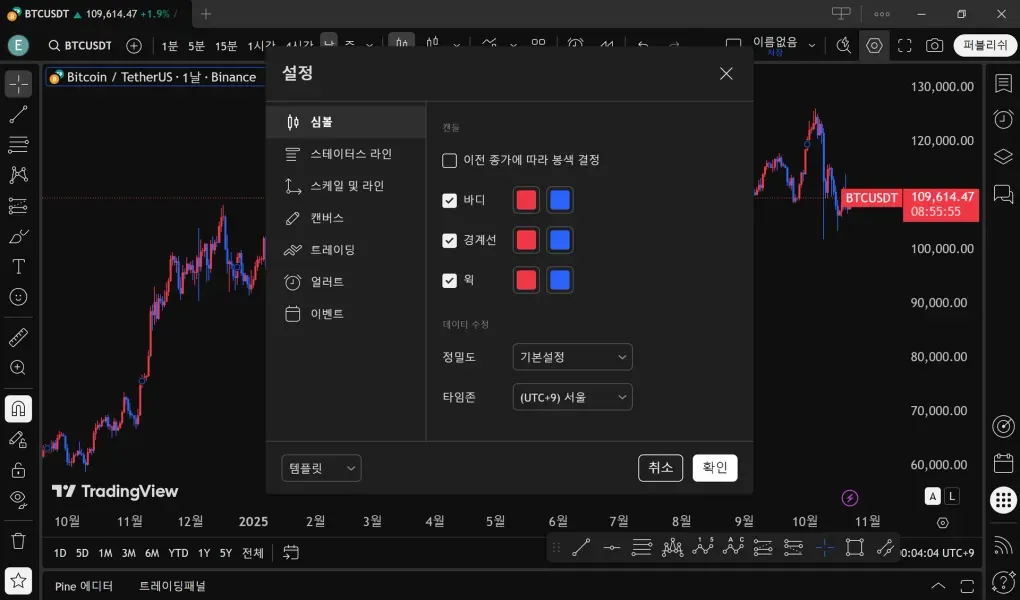
Task: Open the economic calendar panel
Action: (x=1003, y=462)
